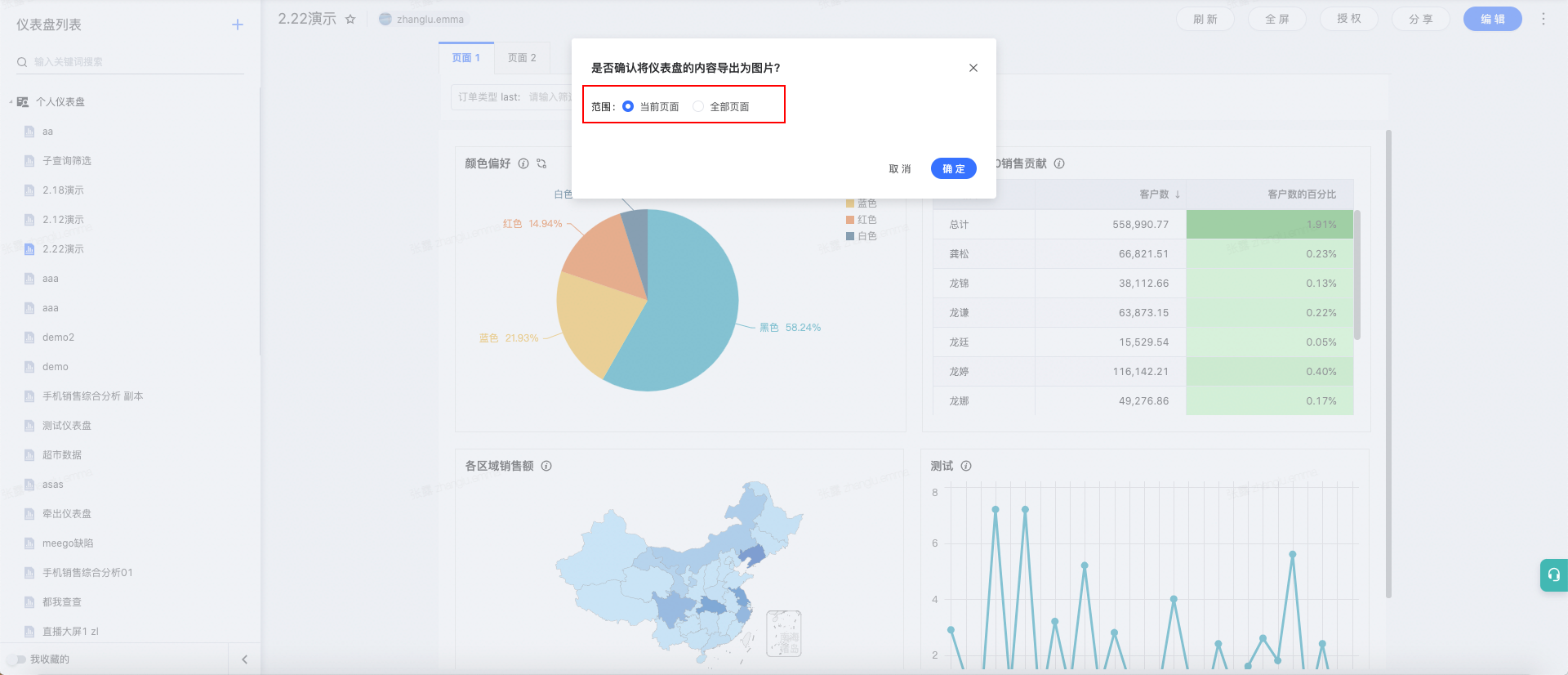Click the search magnifier icon
This screenshot has height=675, width=1568.
tap(22, 62)
